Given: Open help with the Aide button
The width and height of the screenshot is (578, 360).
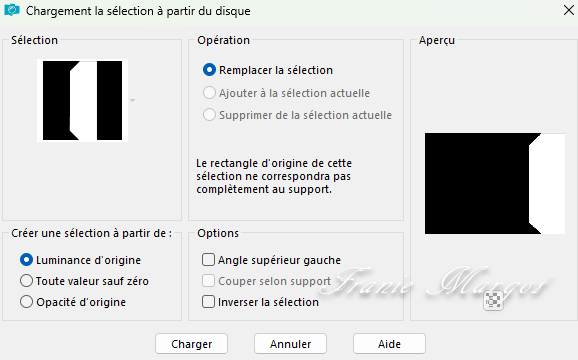Looking at the screenshot, I should coord(389,344).
